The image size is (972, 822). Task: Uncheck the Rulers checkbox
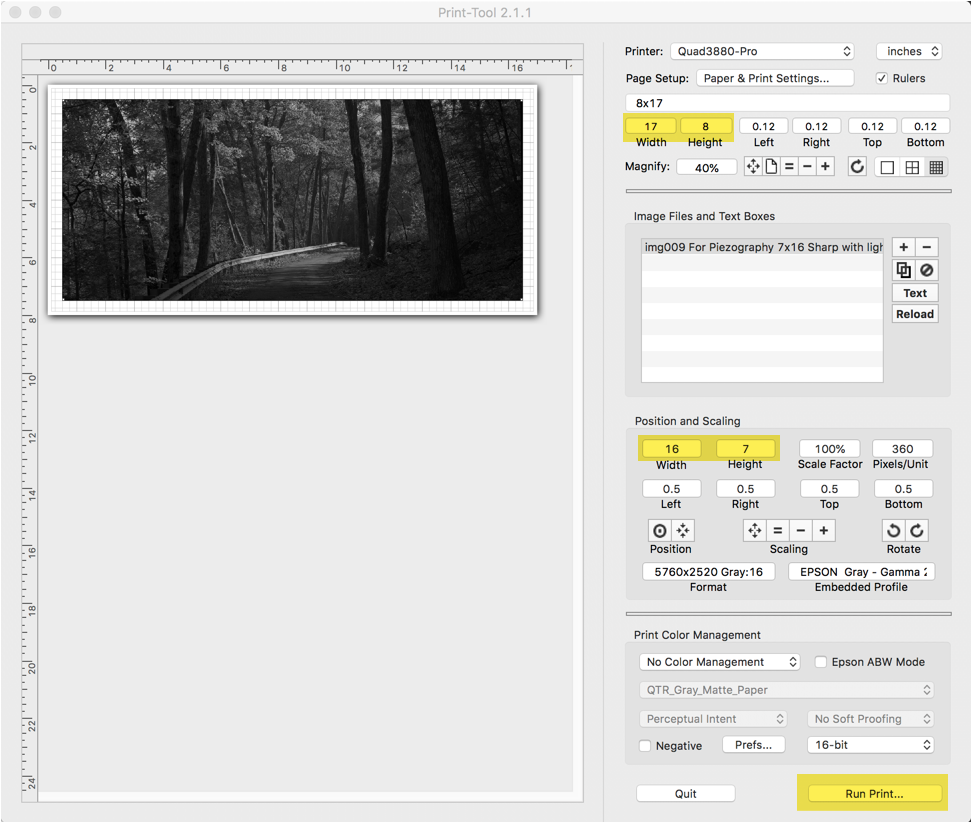(882, 78)
